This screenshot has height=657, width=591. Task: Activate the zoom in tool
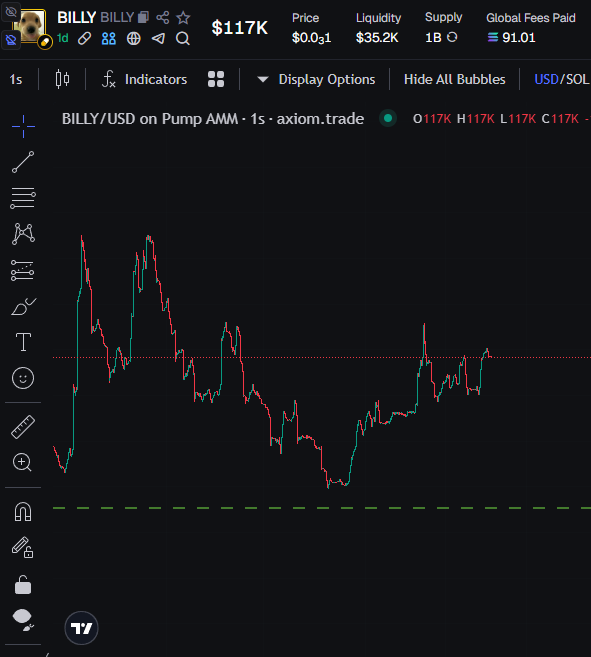pyautogui.click(x=22, y=463)
